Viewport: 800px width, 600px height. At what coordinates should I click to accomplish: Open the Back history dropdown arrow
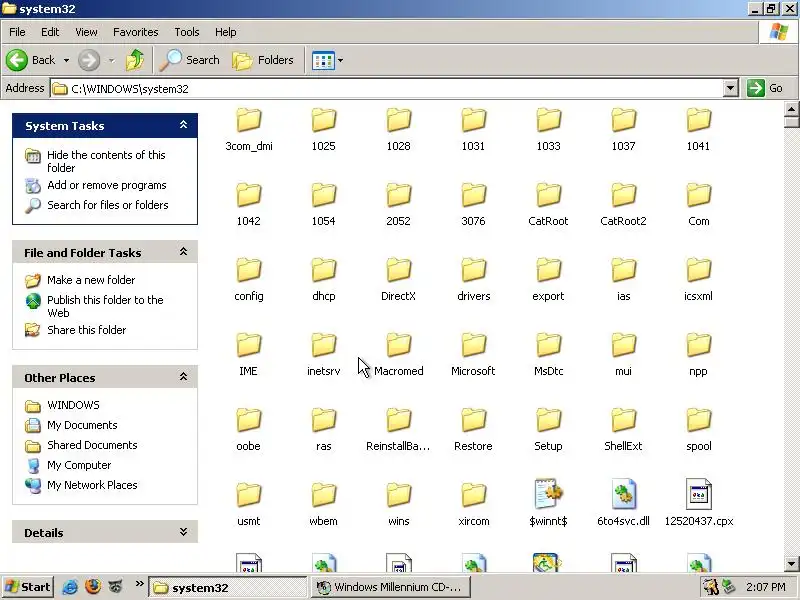[66, 60]
